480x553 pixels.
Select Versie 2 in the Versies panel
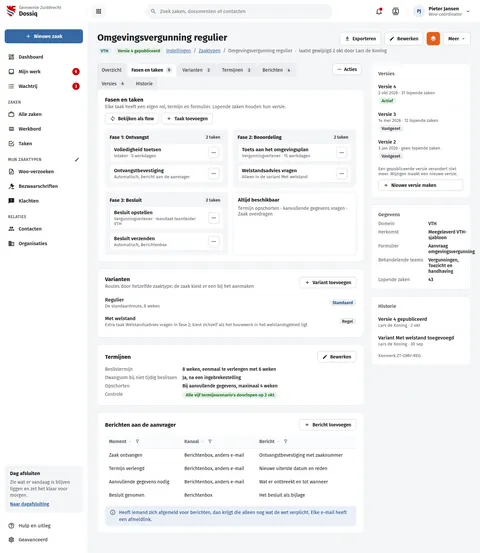coord(420,148)
